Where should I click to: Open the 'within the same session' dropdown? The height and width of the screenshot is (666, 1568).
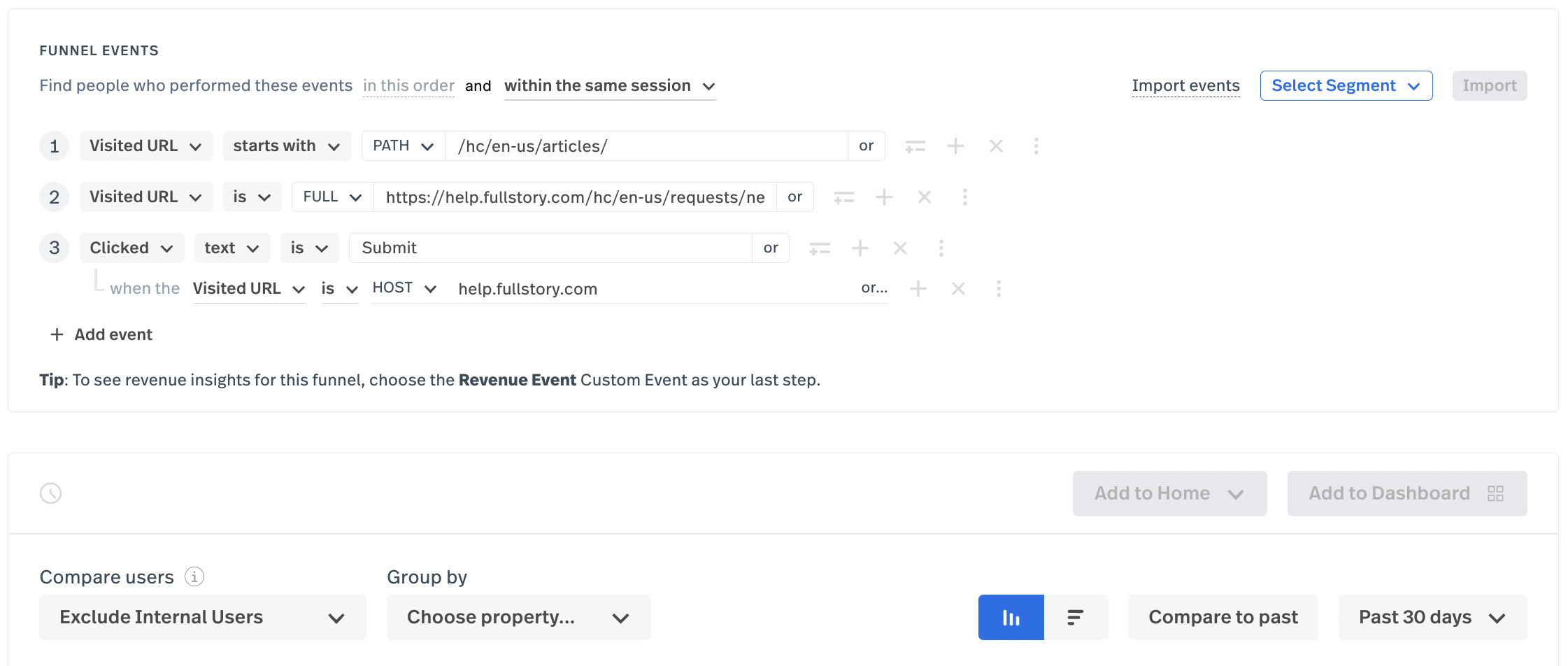coord(609,86)
